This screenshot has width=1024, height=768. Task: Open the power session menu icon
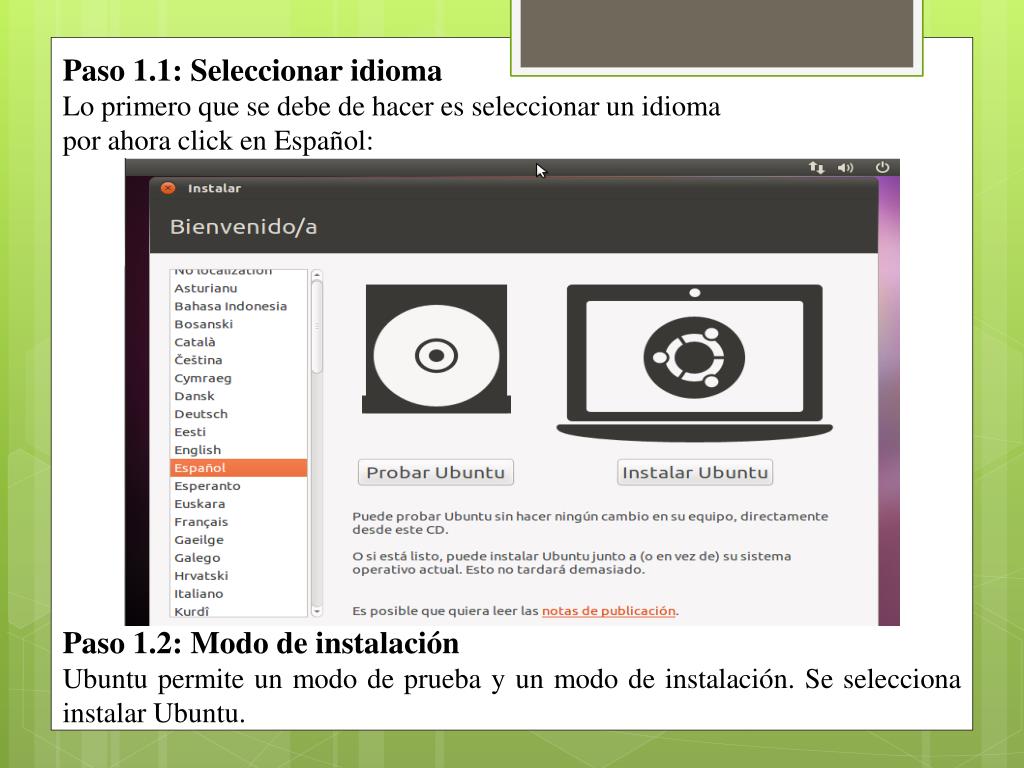click(882, 167)
